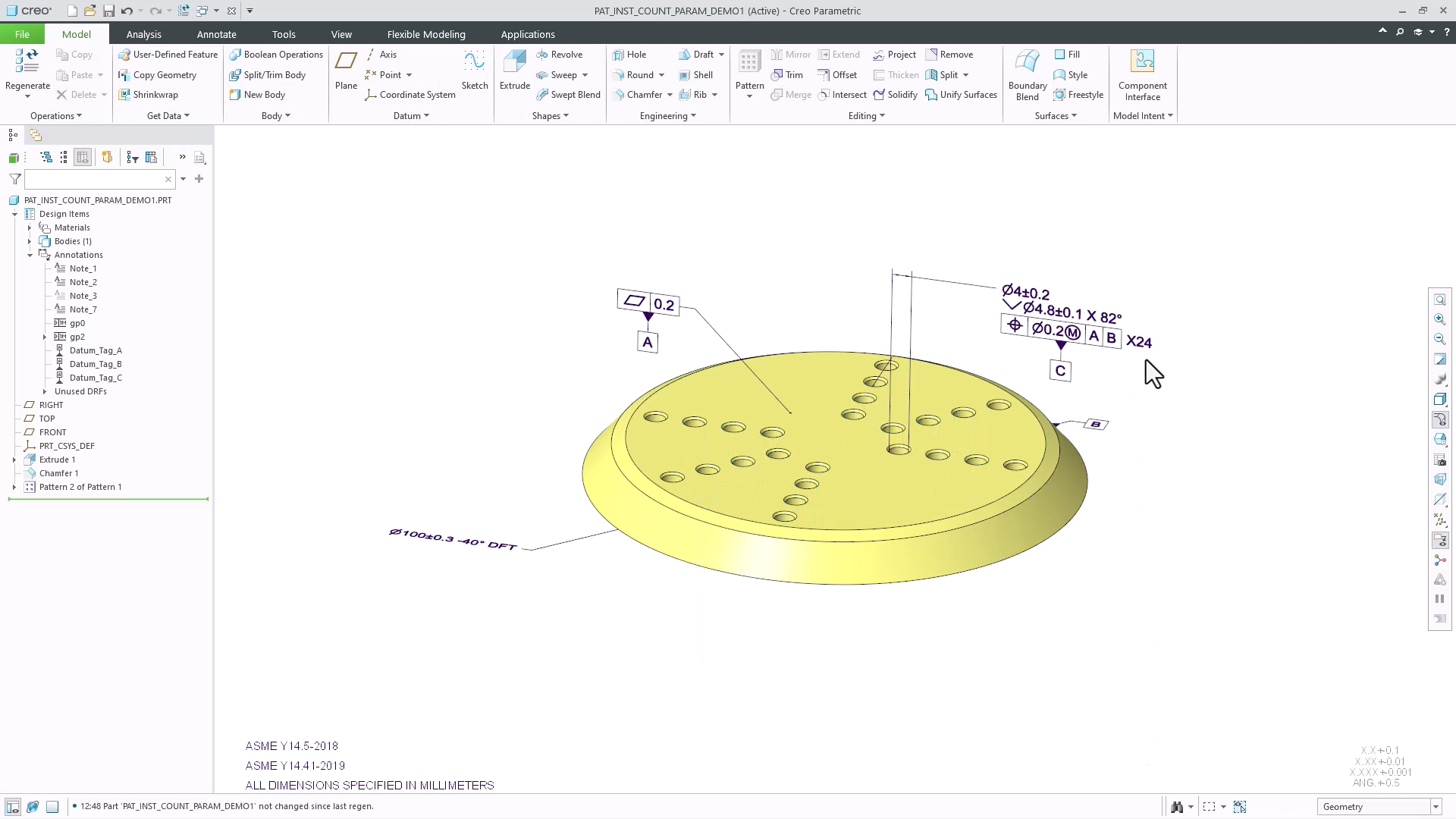This screenshot has height=819, width=1456.
Task: Select the Extrude tool
Action: (x=514, y=72)
